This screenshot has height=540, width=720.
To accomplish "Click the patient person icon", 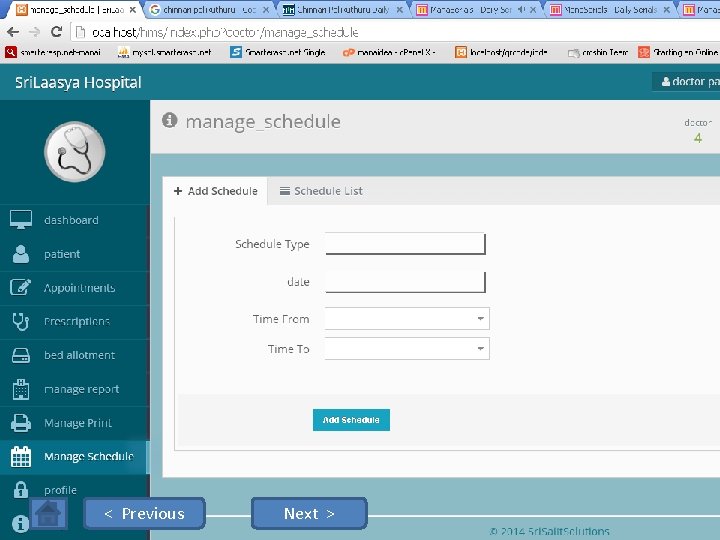I will (x=21, y=253).
